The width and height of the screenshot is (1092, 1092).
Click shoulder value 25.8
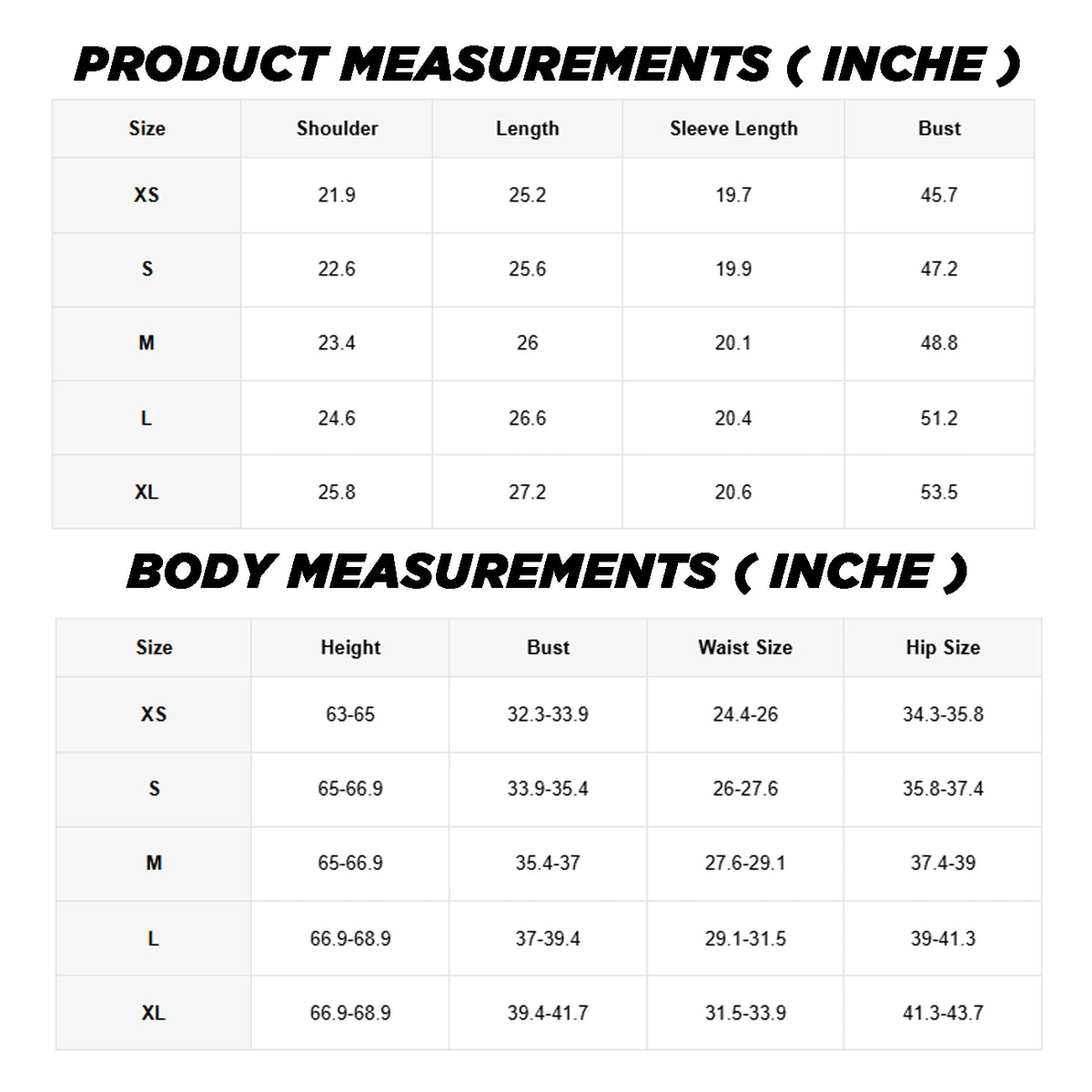[x=337, y=492]
